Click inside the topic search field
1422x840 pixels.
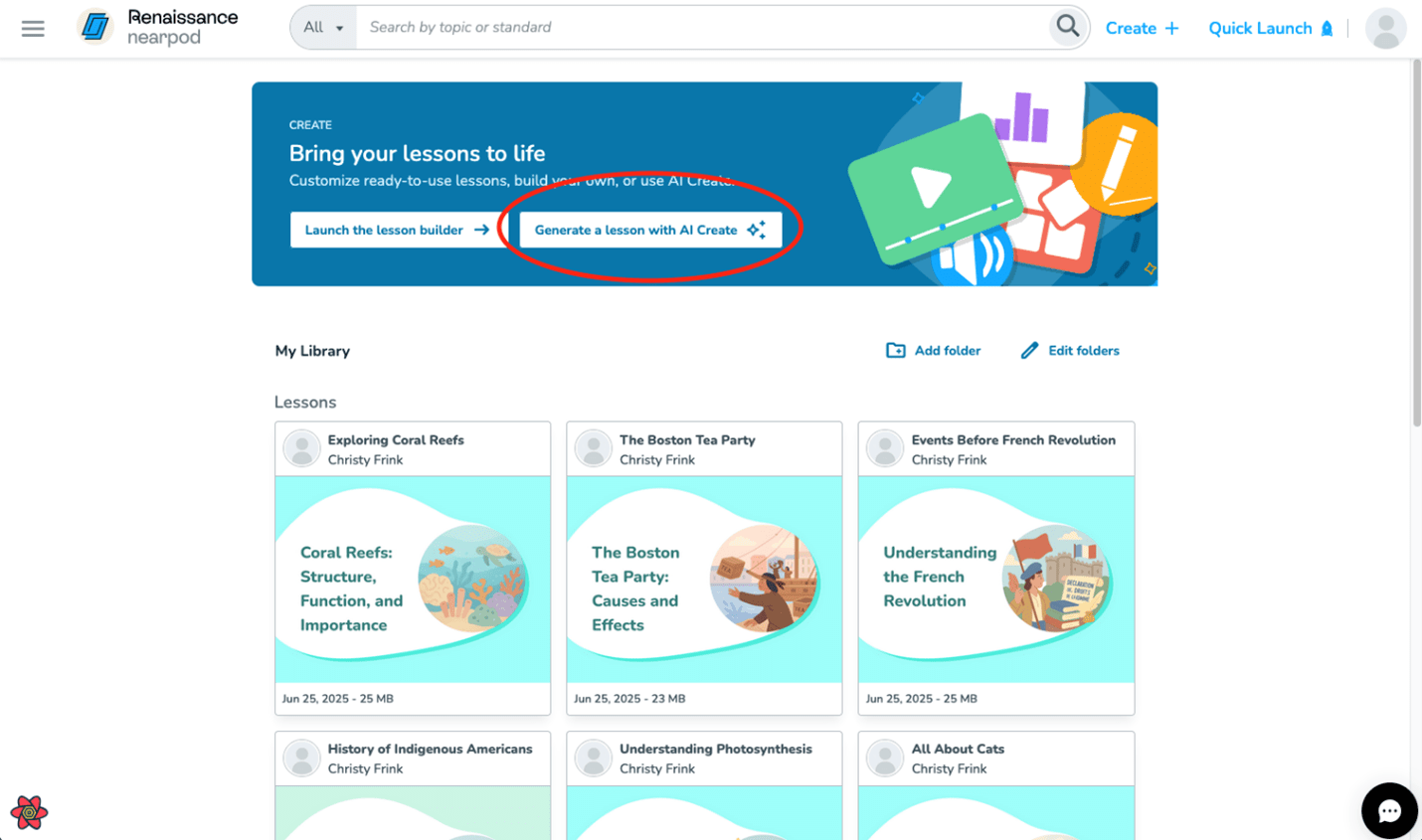(x=597, y=27)
